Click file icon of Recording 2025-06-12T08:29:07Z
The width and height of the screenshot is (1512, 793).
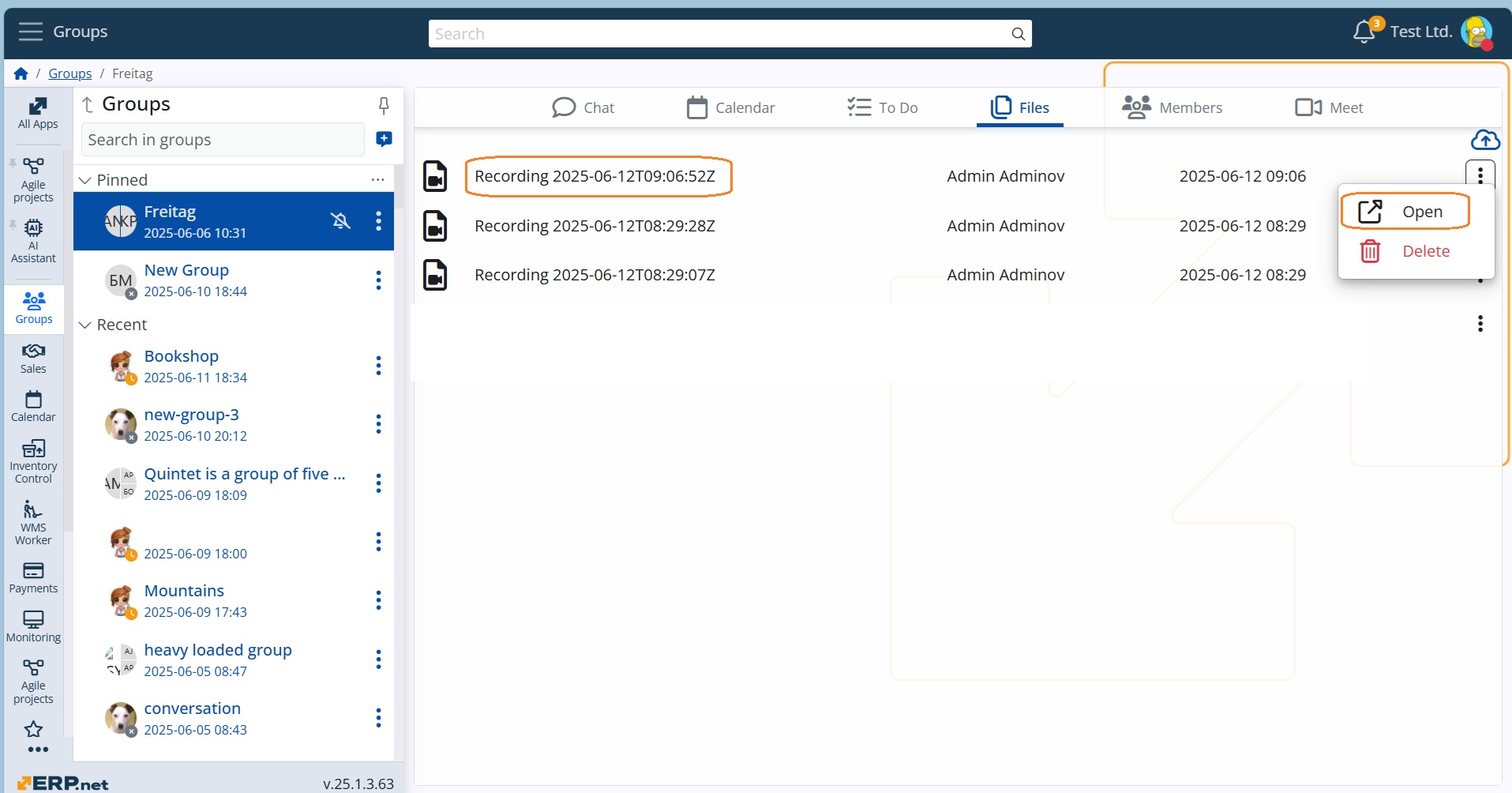[435, 275]
